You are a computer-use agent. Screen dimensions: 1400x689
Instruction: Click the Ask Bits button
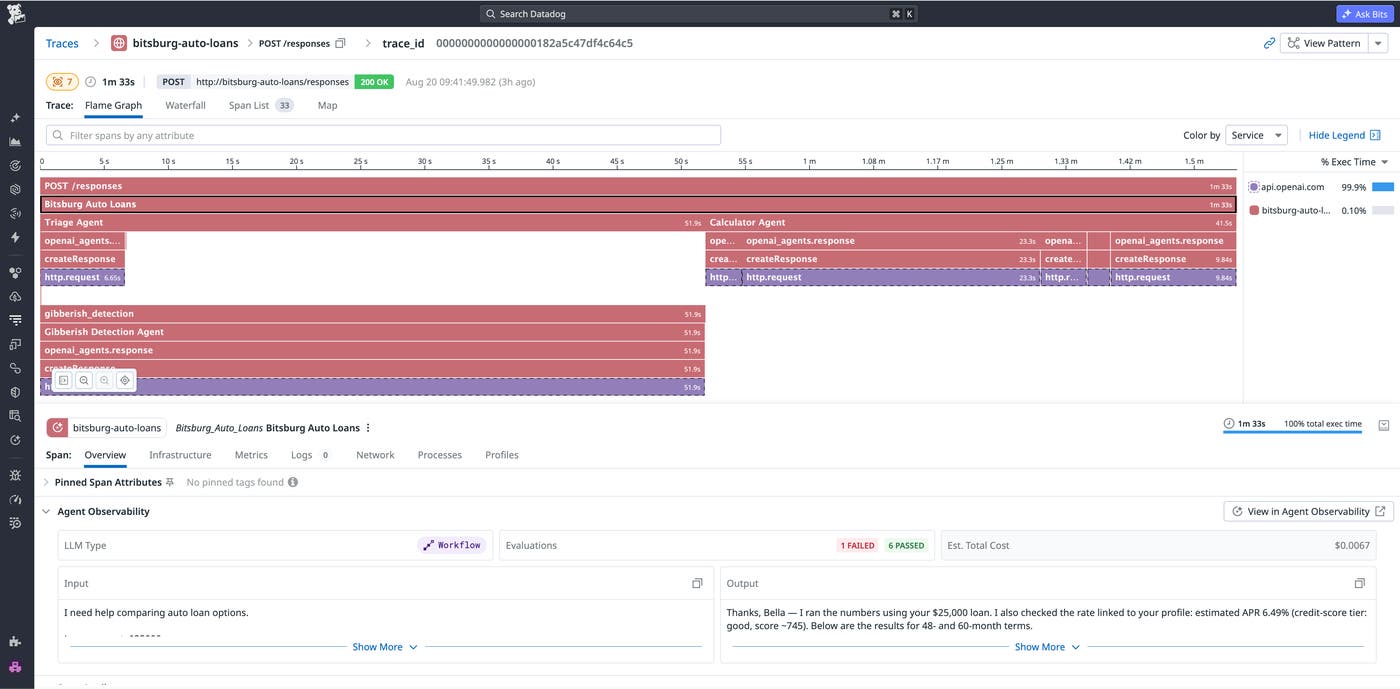point(1364,14)
